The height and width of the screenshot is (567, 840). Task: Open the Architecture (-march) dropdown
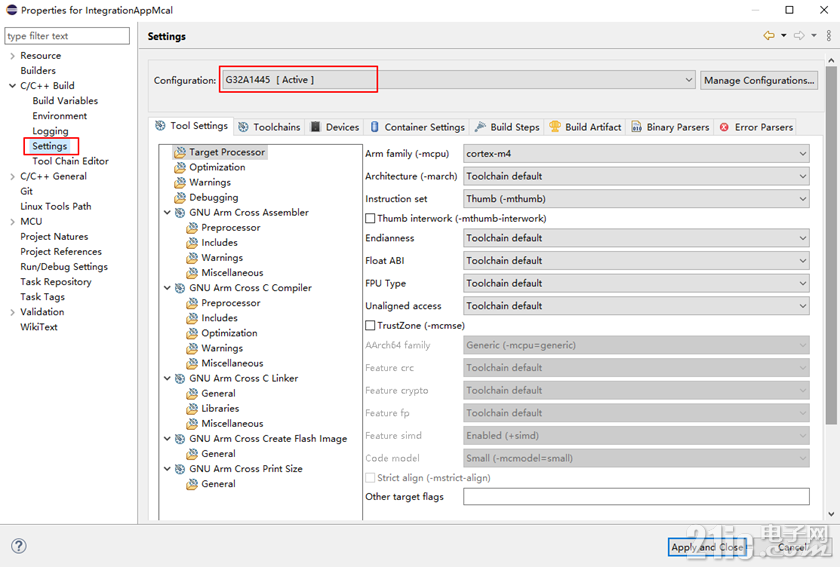(x=636, y=176)
